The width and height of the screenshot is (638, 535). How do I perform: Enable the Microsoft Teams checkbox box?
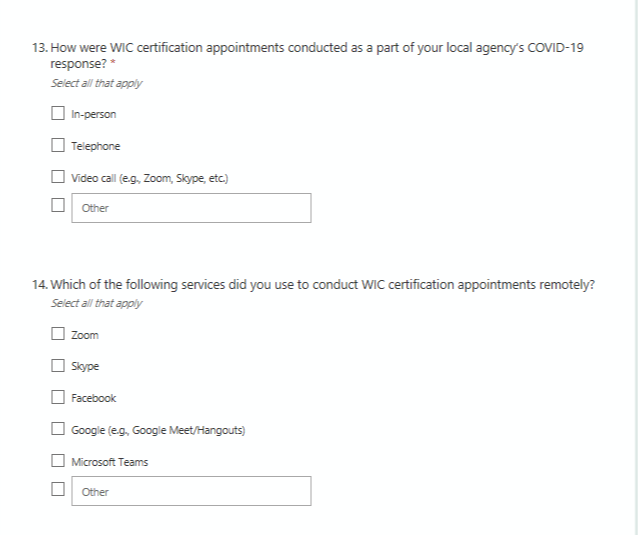[58, 462]
